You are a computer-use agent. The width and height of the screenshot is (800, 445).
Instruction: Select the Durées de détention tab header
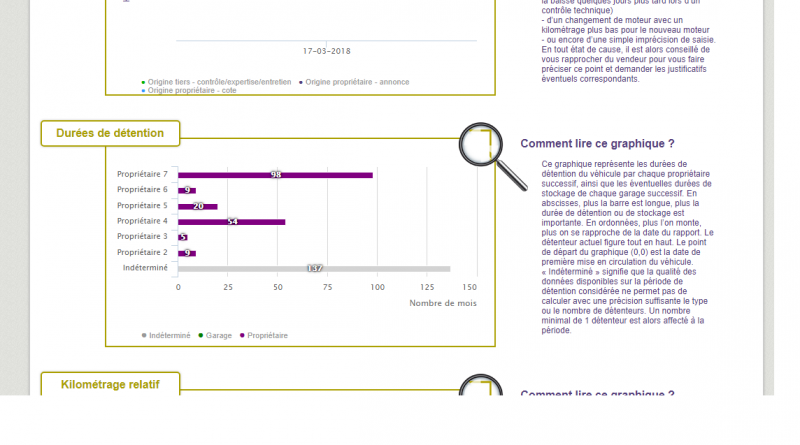[110, 133]
